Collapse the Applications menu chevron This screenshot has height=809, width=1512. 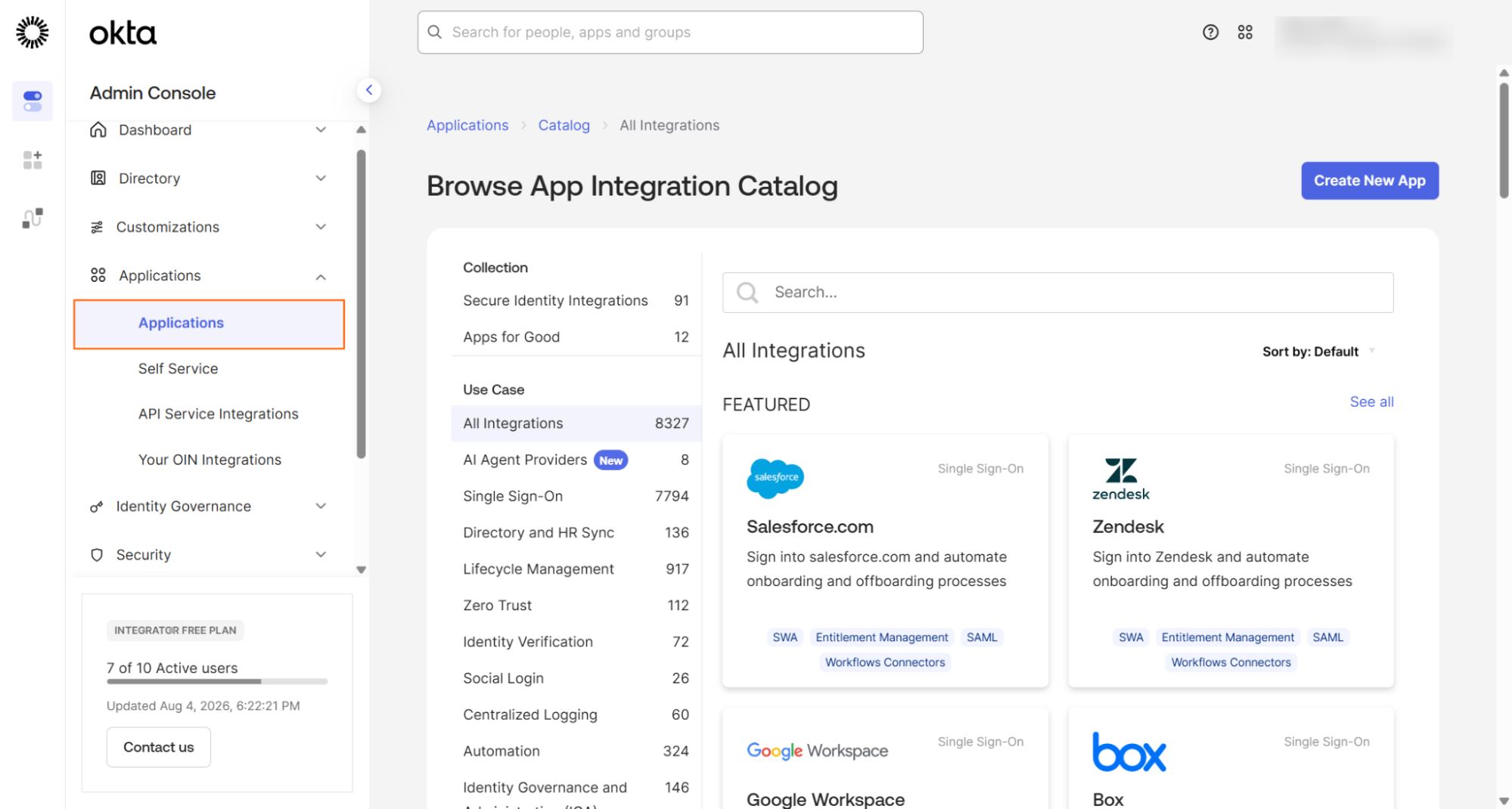tap(321, 277)
